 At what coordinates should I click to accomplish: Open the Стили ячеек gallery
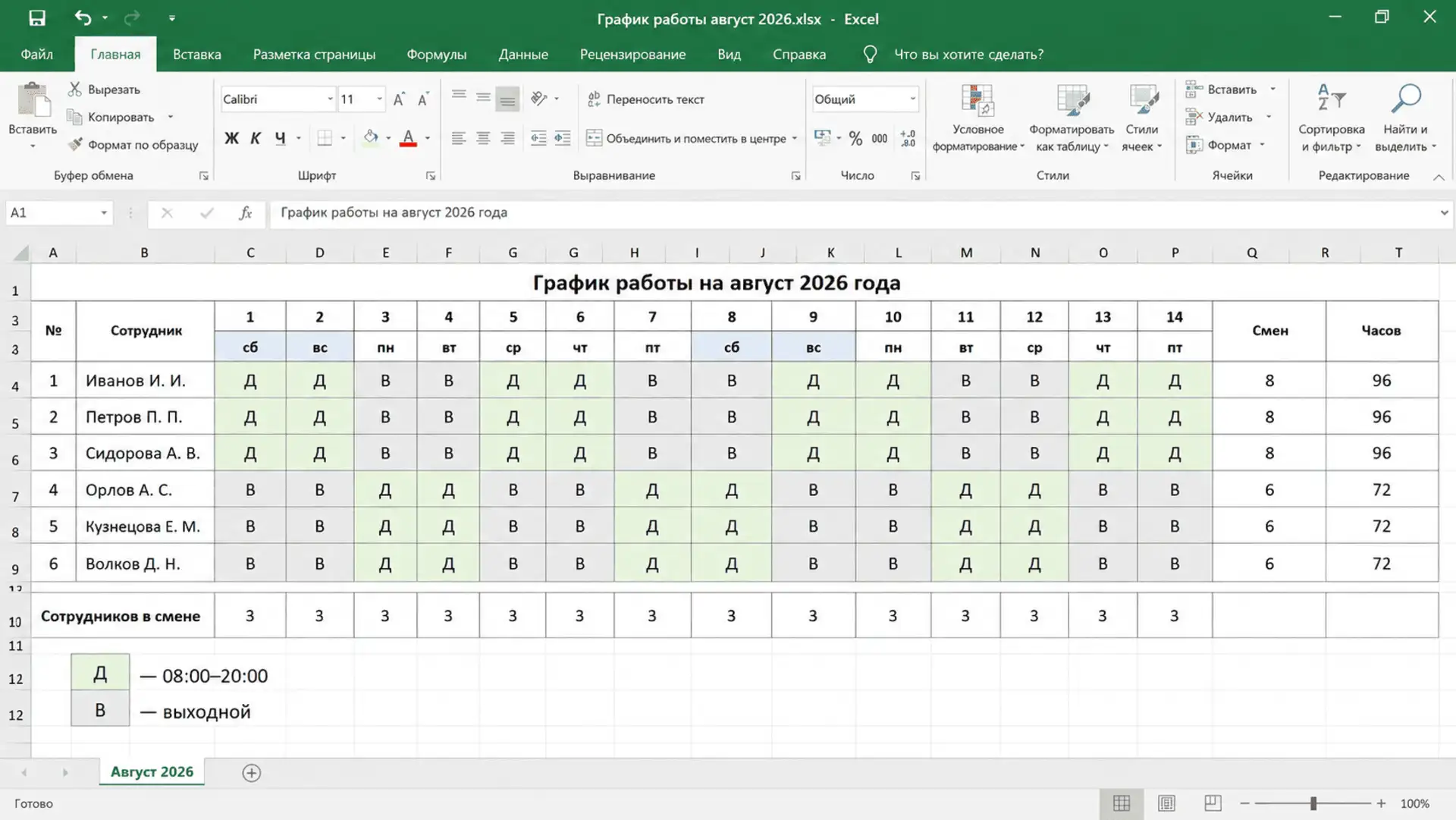(x=1142, y=118)
